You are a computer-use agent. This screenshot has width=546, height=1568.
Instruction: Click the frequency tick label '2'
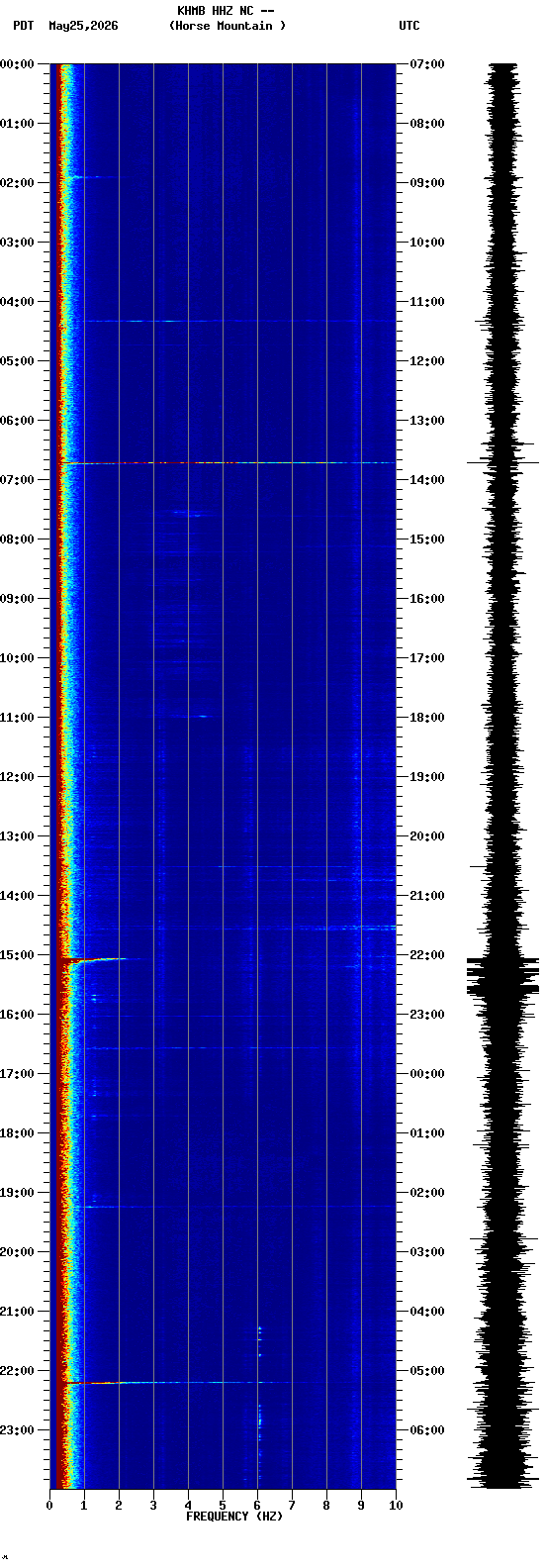point(119,1506)
